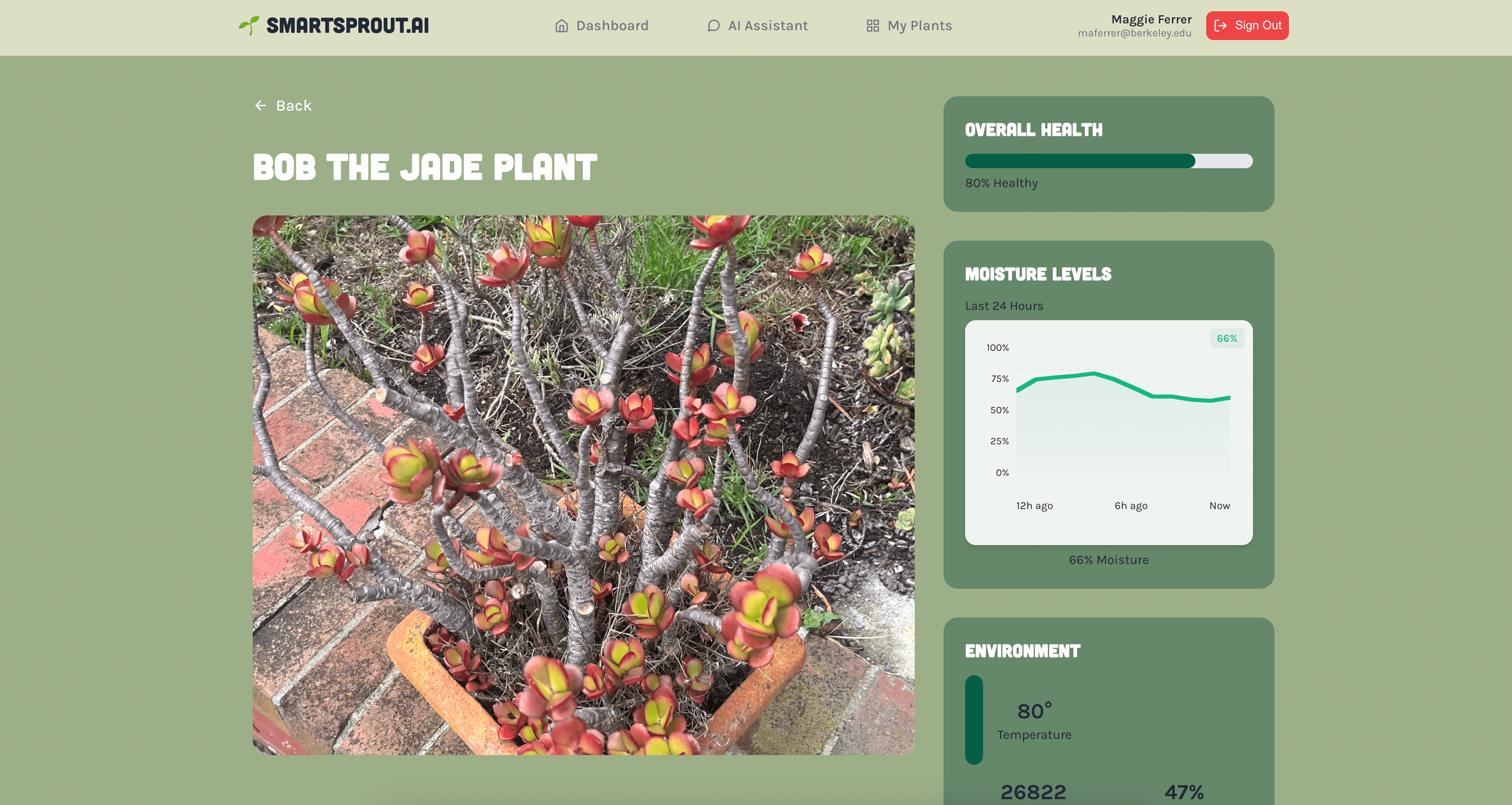Click the SmartSprout sprout logo icon
The image size is (1512, 805).
(x=249, y=25)
